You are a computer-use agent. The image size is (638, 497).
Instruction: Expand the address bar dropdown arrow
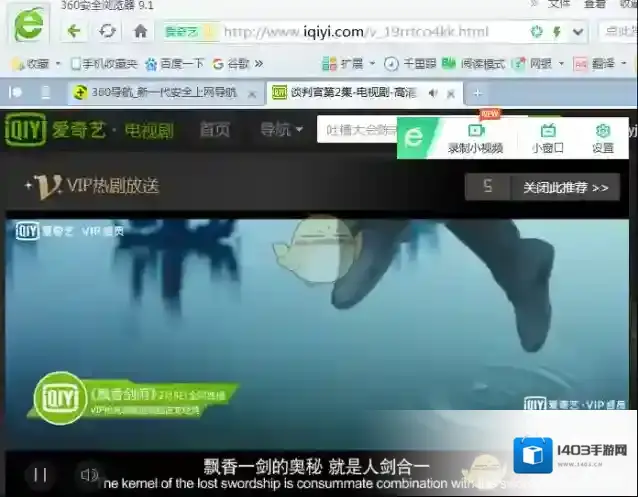(x=578, y=32)
